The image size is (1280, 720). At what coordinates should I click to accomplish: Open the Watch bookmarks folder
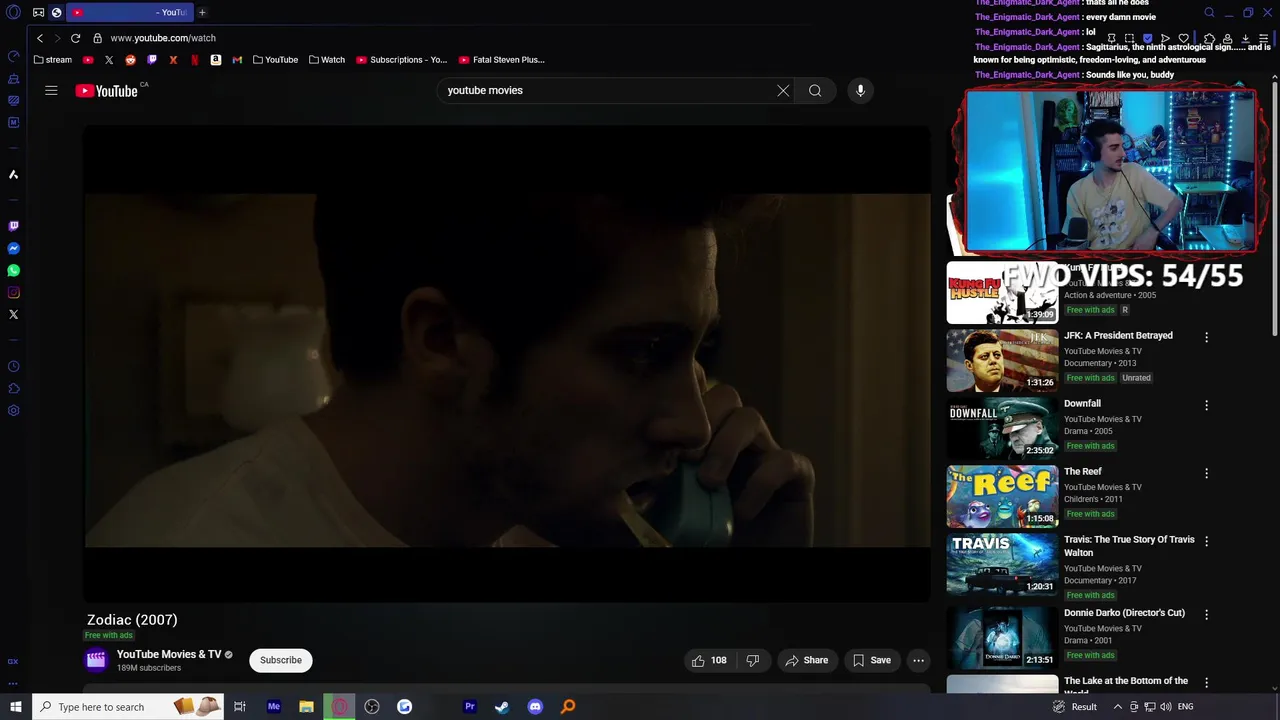tap(327, 60)
